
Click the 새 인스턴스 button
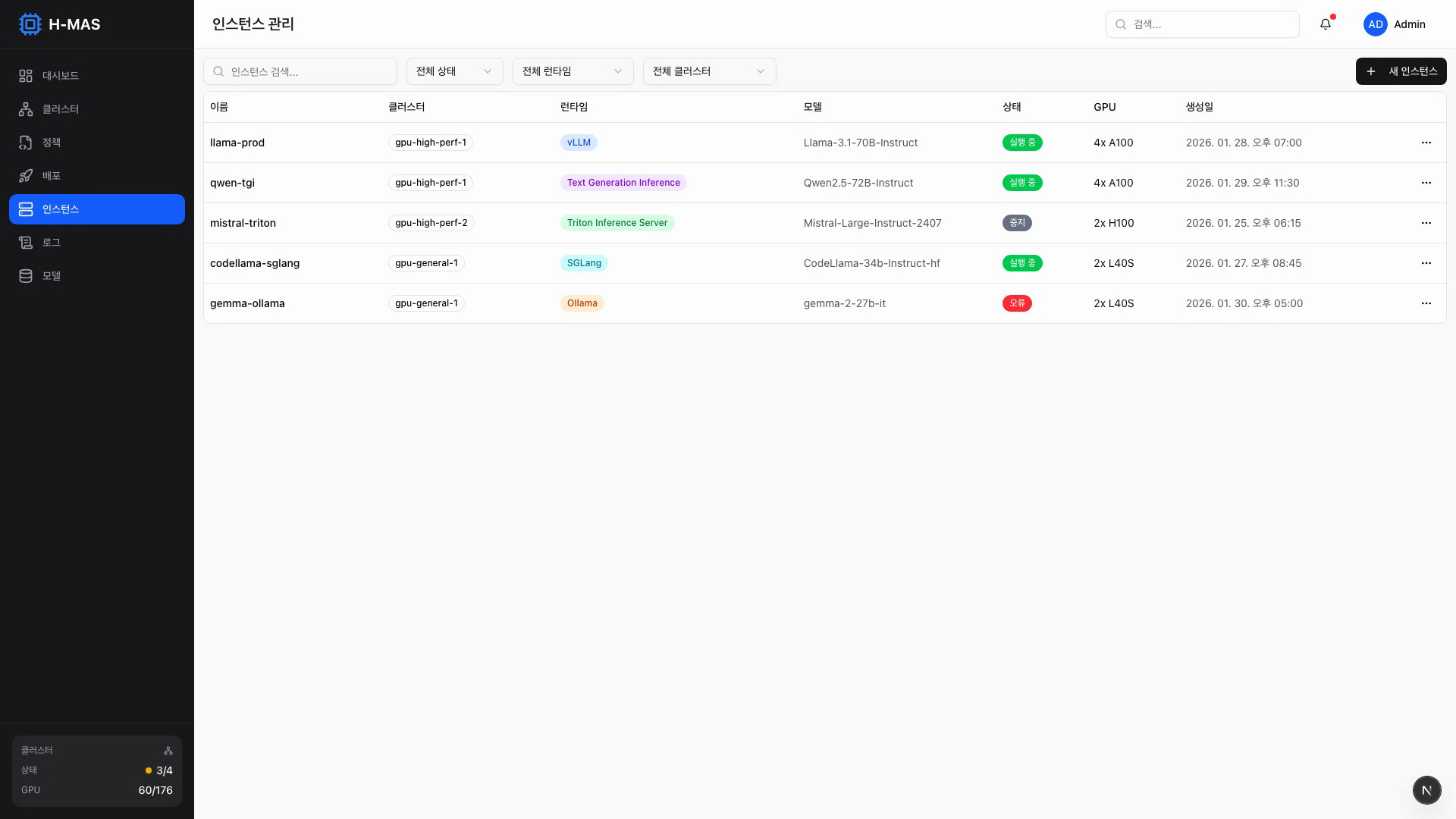(x=1401, y=71)
